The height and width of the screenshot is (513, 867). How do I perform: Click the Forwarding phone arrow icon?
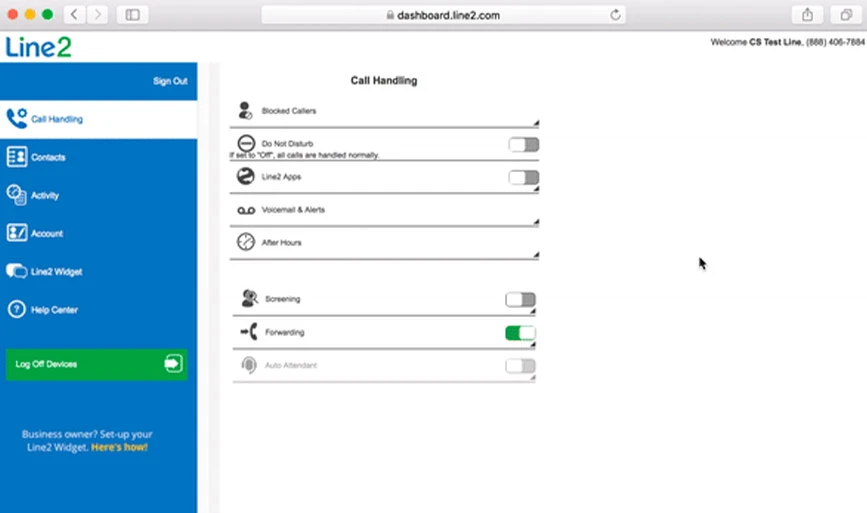[x=249, y=332]
